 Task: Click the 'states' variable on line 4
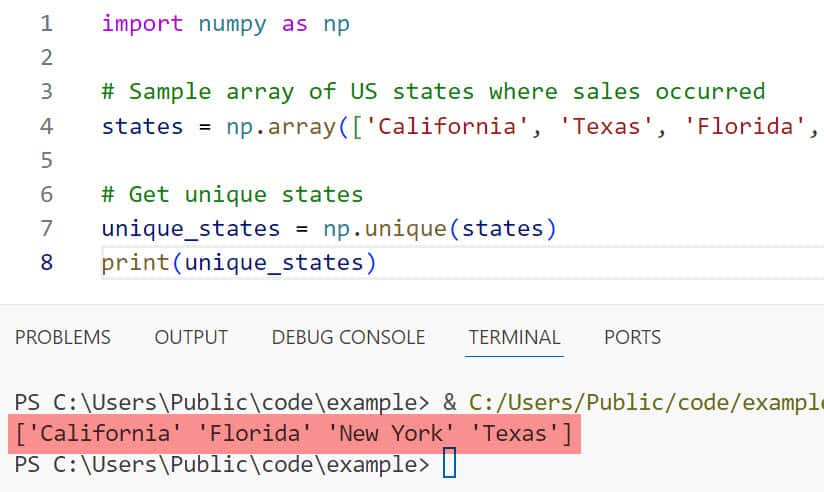point(142,127)
